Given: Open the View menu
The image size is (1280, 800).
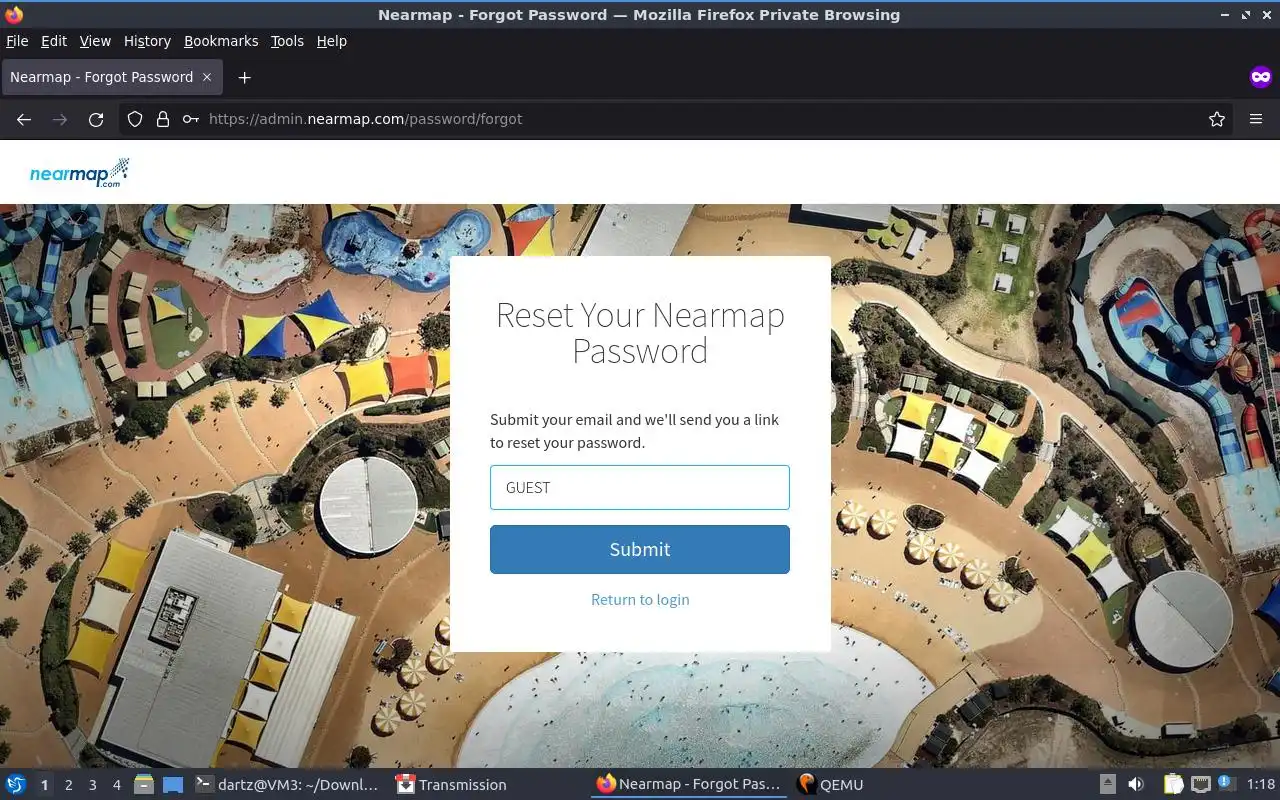Looking at the screenshot, I should point(95,41).
